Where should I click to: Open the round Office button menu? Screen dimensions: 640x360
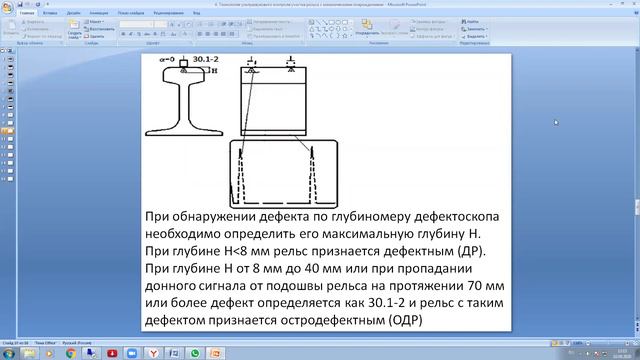7,8
